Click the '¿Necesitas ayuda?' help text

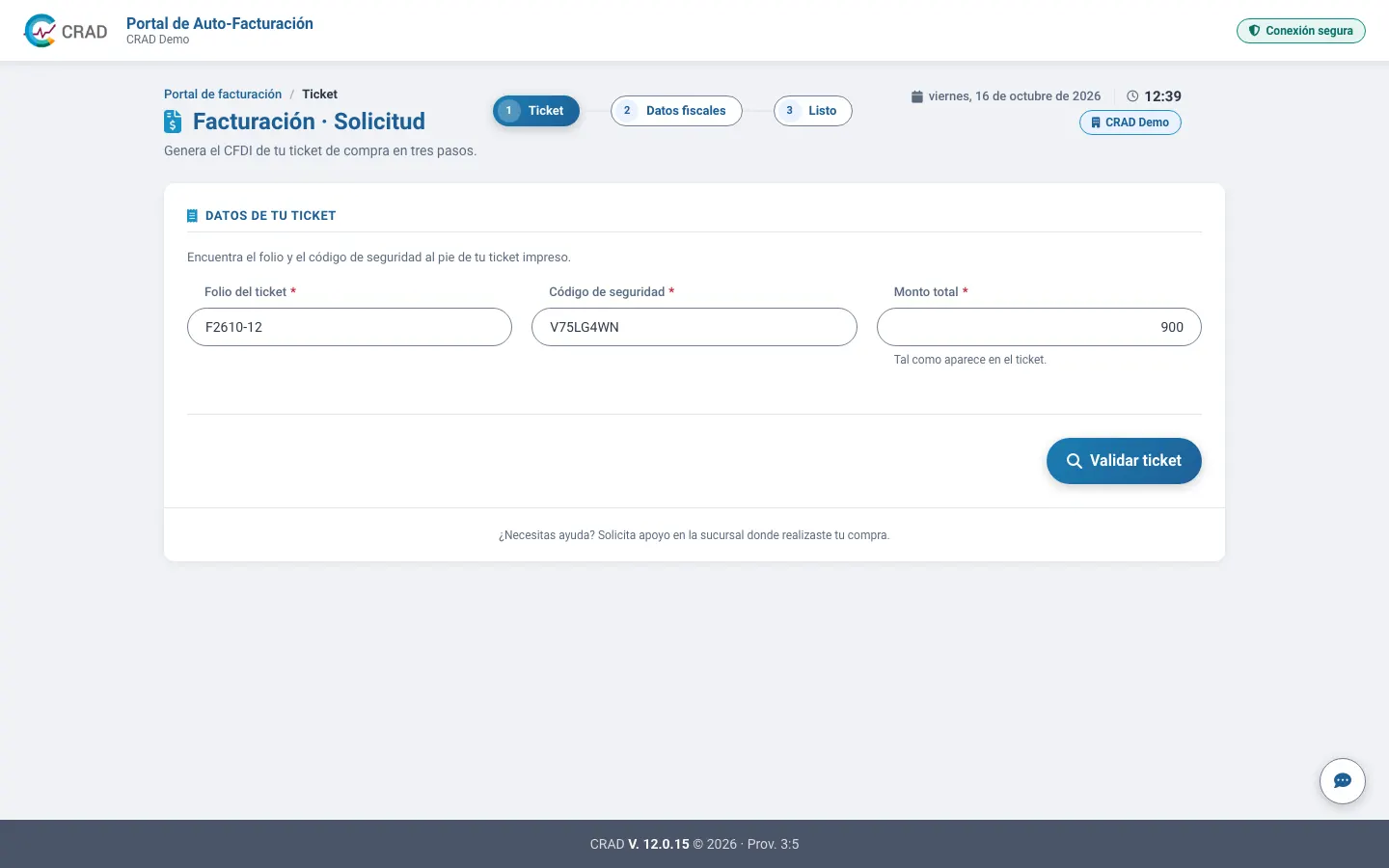click(x=694, y=535)
